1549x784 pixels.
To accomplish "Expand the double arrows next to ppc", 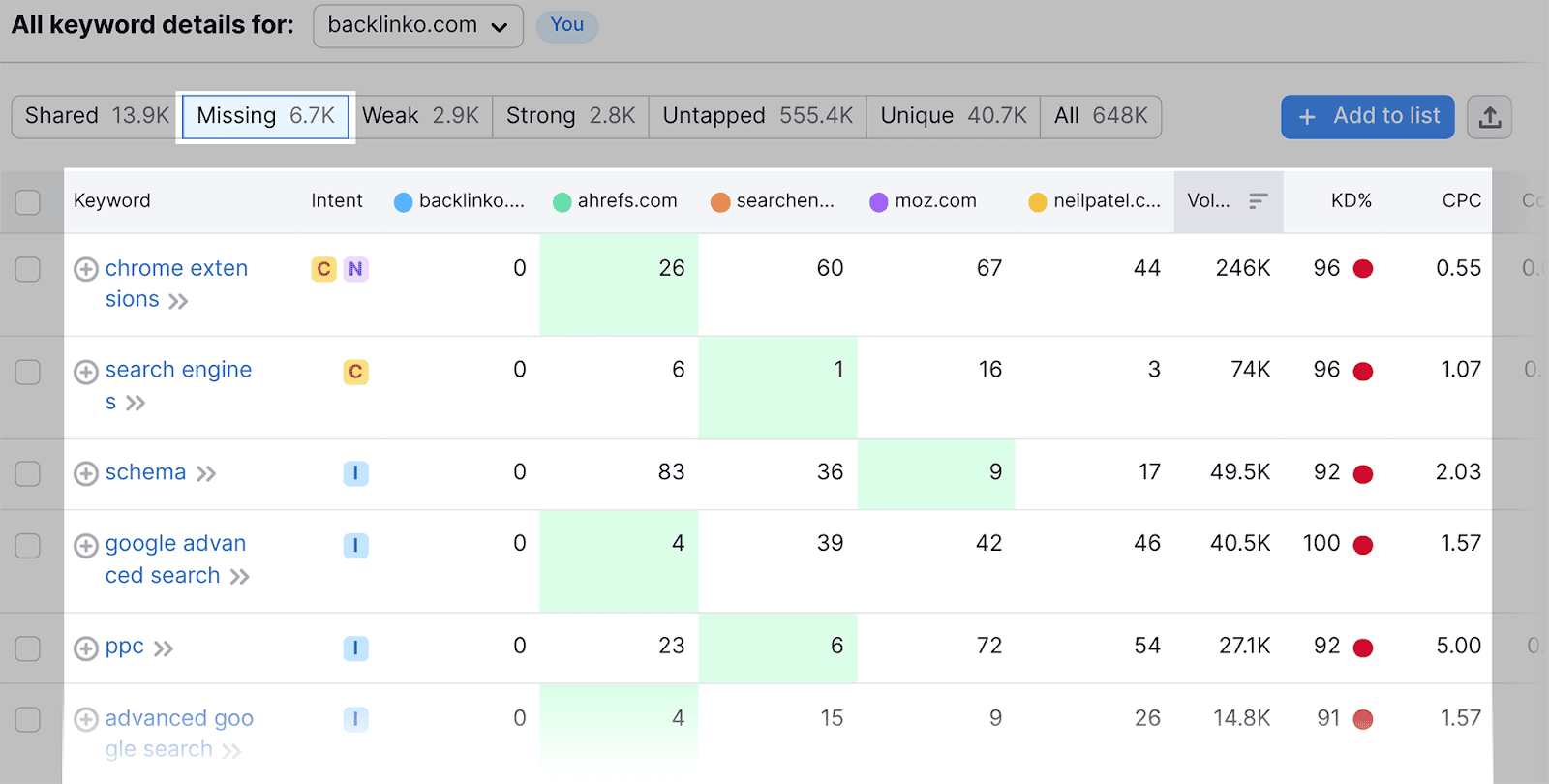I will [164, 648].
